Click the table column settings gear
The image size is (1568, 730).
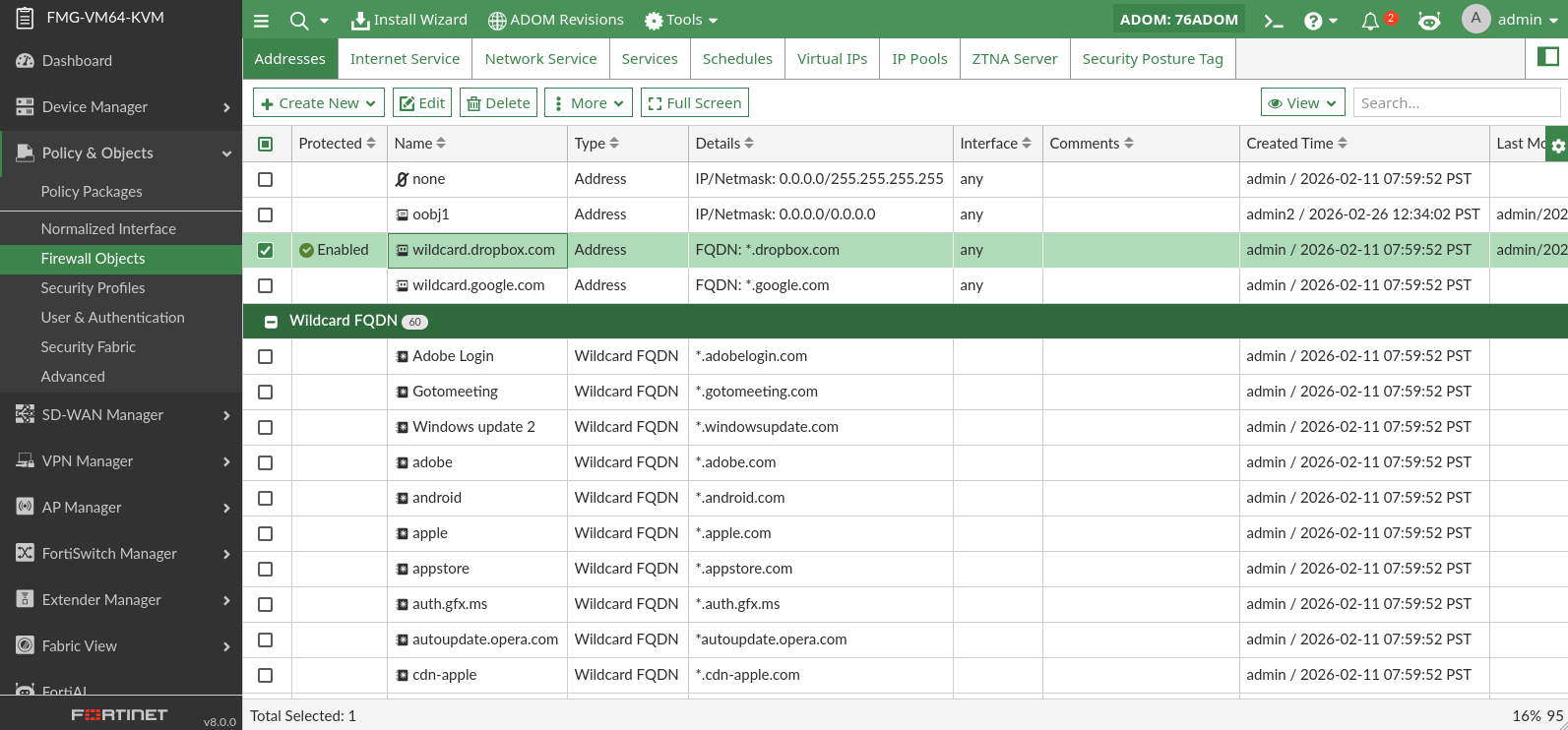click(1557, 146)
